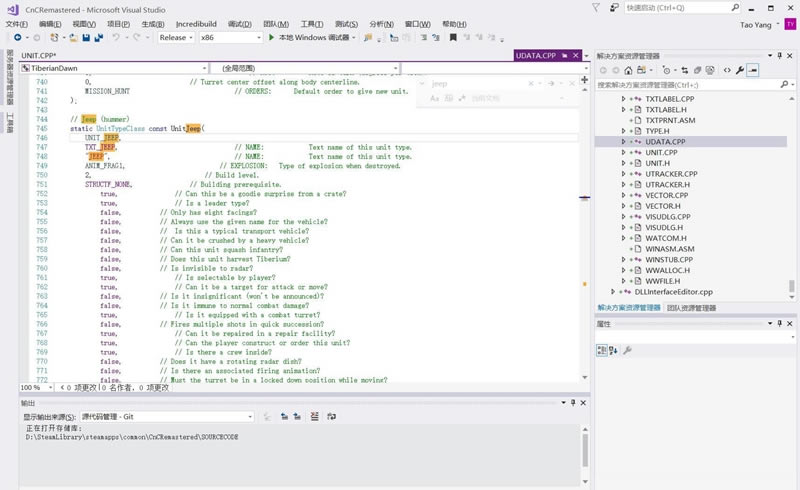Click the save (floppy disk) icon
The height and width of the screenshot is (490, 800).
coord(86,37)
